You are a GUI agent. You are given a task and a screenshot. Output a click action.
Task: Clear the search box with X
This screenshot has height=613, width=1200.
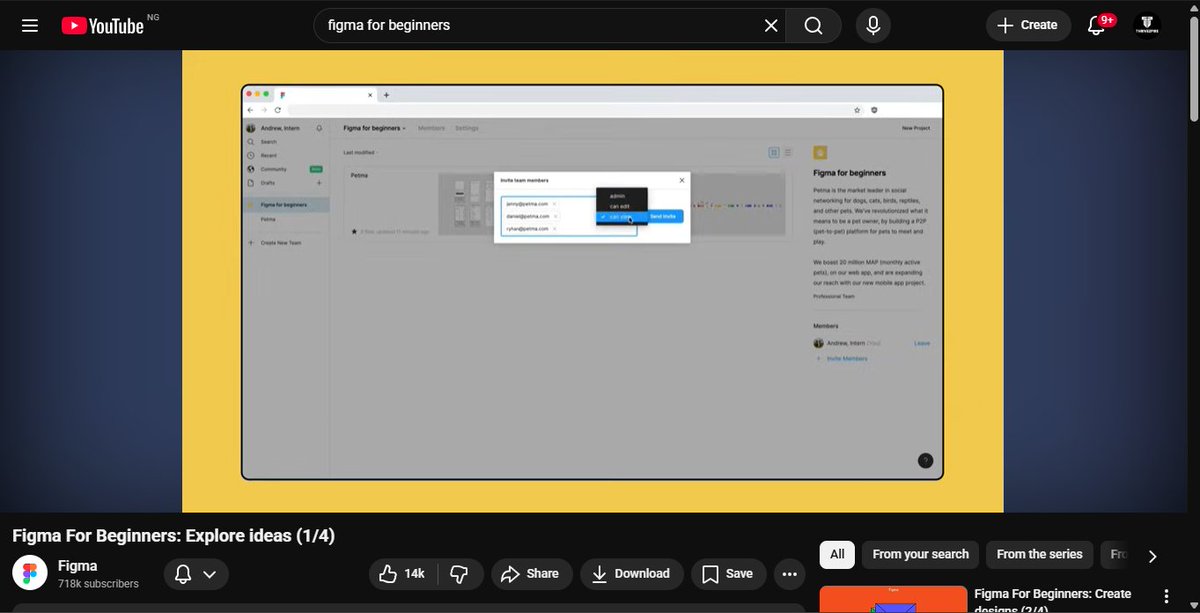771,25
